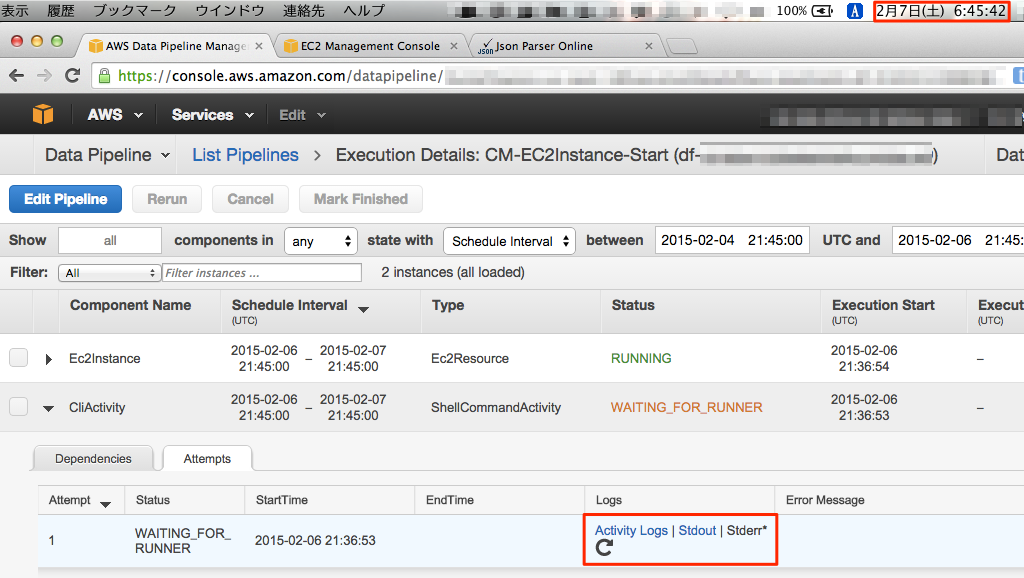
Task: Select the CliActivity row checkbox
Action: 18,407
